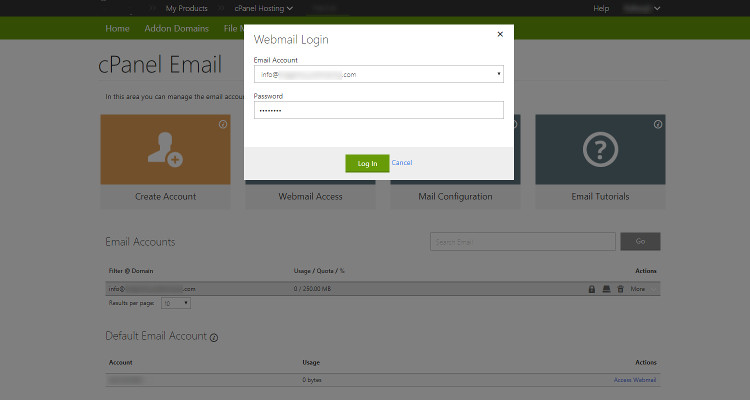Click the Email Tutorials question mark icon

pos(600,149)
